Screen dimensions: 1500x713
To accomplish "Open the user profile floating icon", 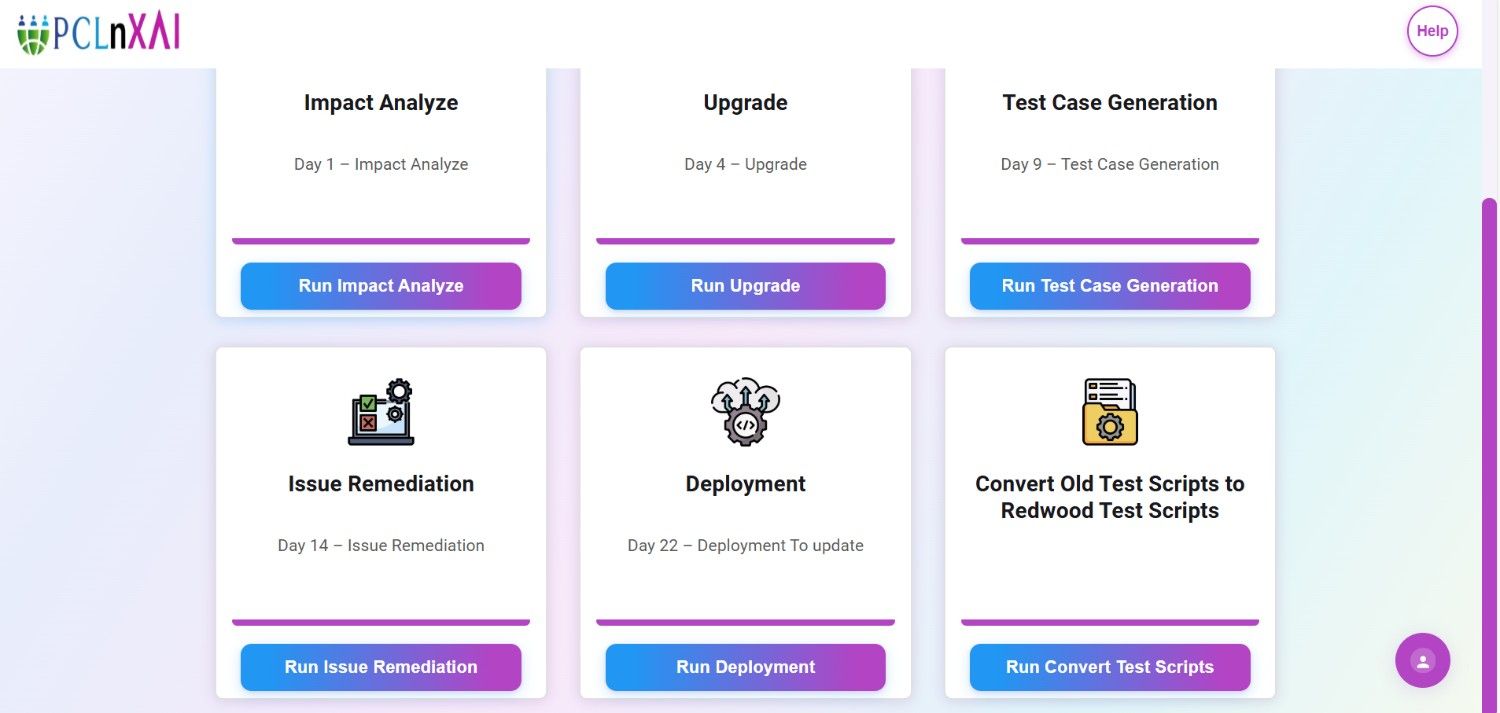I will pyautogui.click(x=1422, y=660).
